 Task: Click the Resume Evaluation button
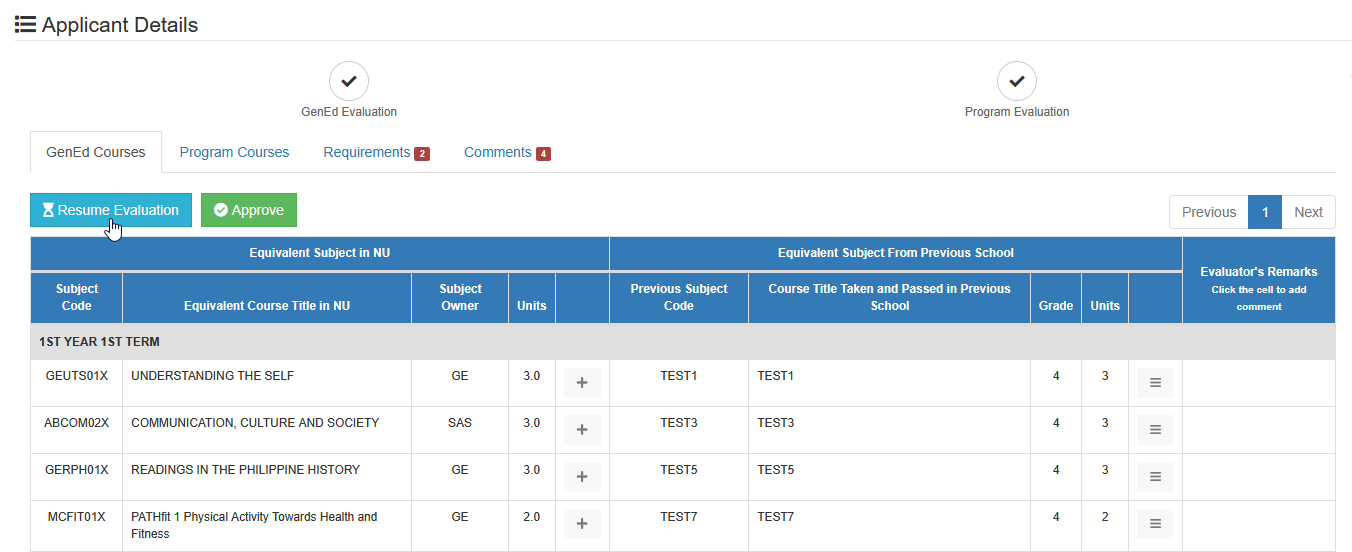(x=111, y=210)
